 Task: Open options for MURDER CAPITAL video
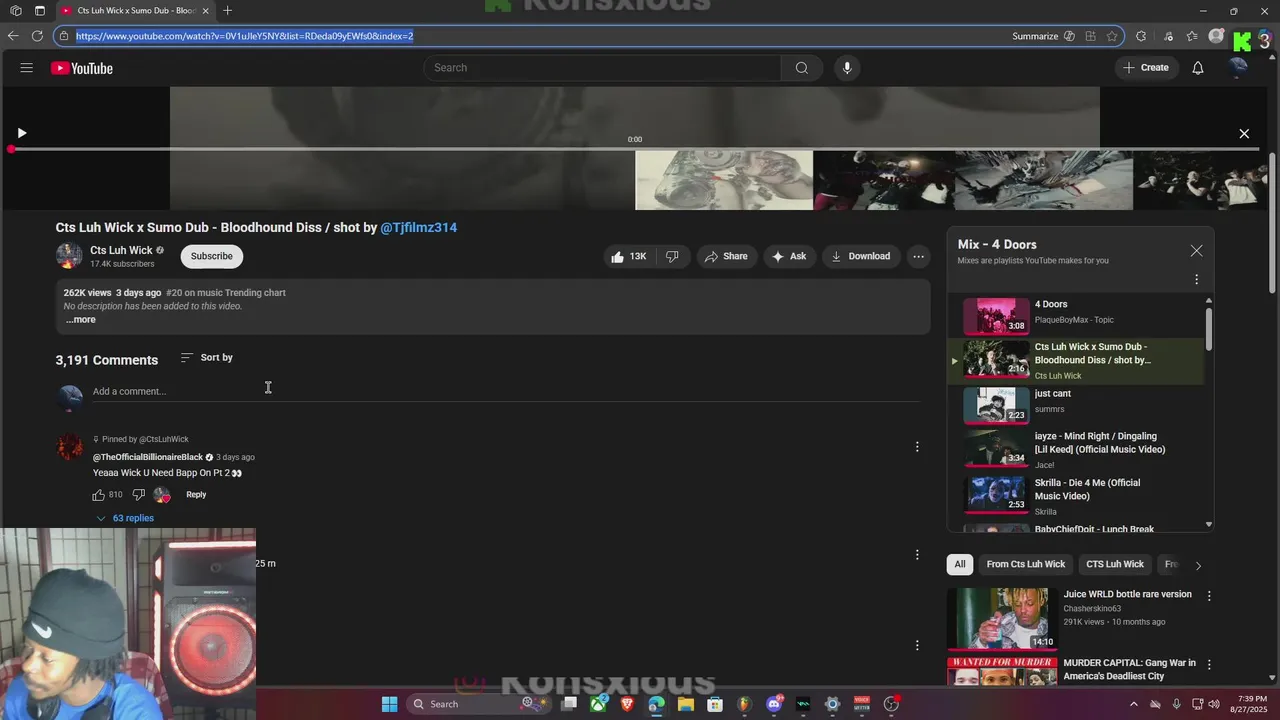pos(1209,664)
